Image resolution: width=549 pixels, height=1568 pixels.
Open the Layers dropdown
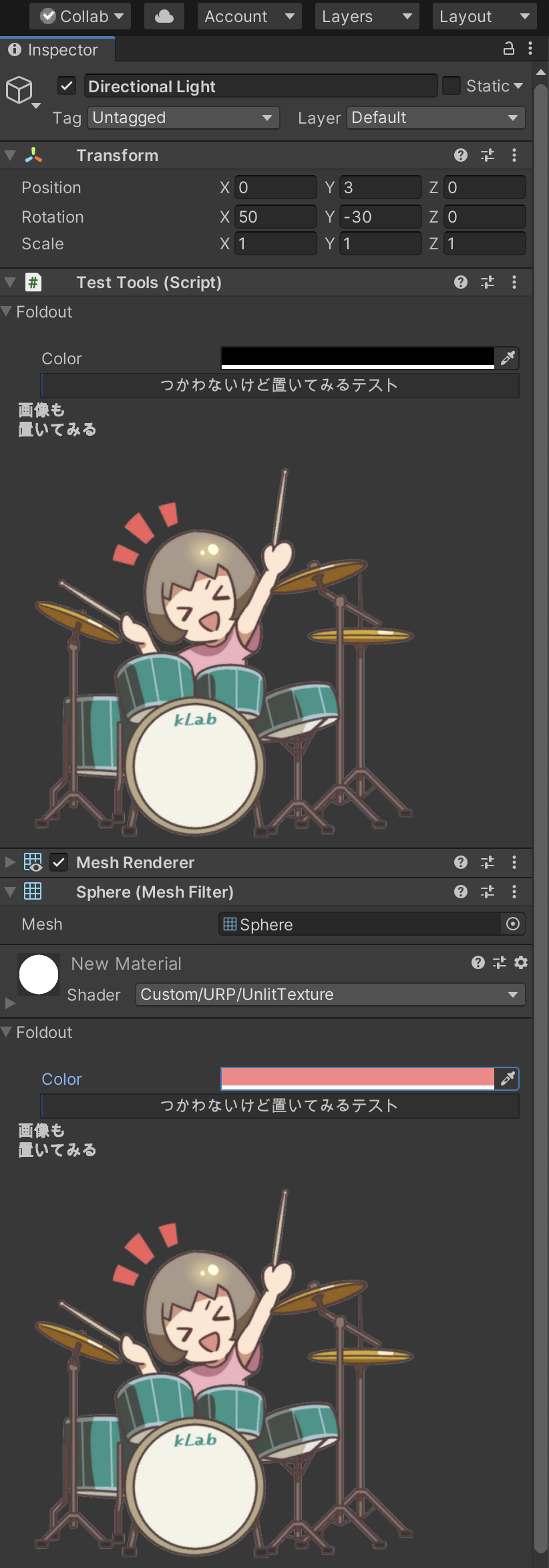(x=367, y=16)
